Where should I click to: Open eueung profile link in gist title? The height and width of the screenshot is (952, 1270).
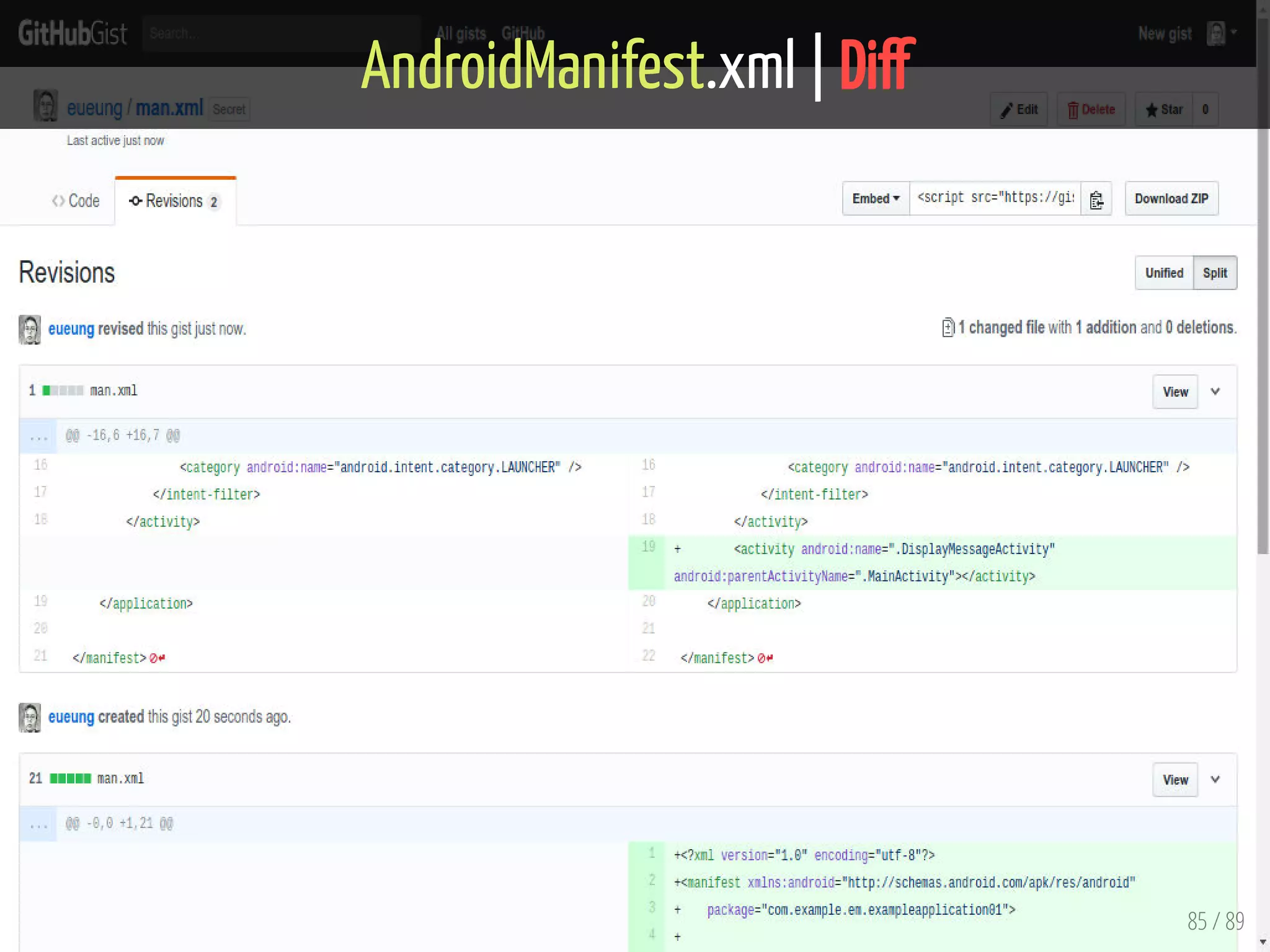coord(94,108)
